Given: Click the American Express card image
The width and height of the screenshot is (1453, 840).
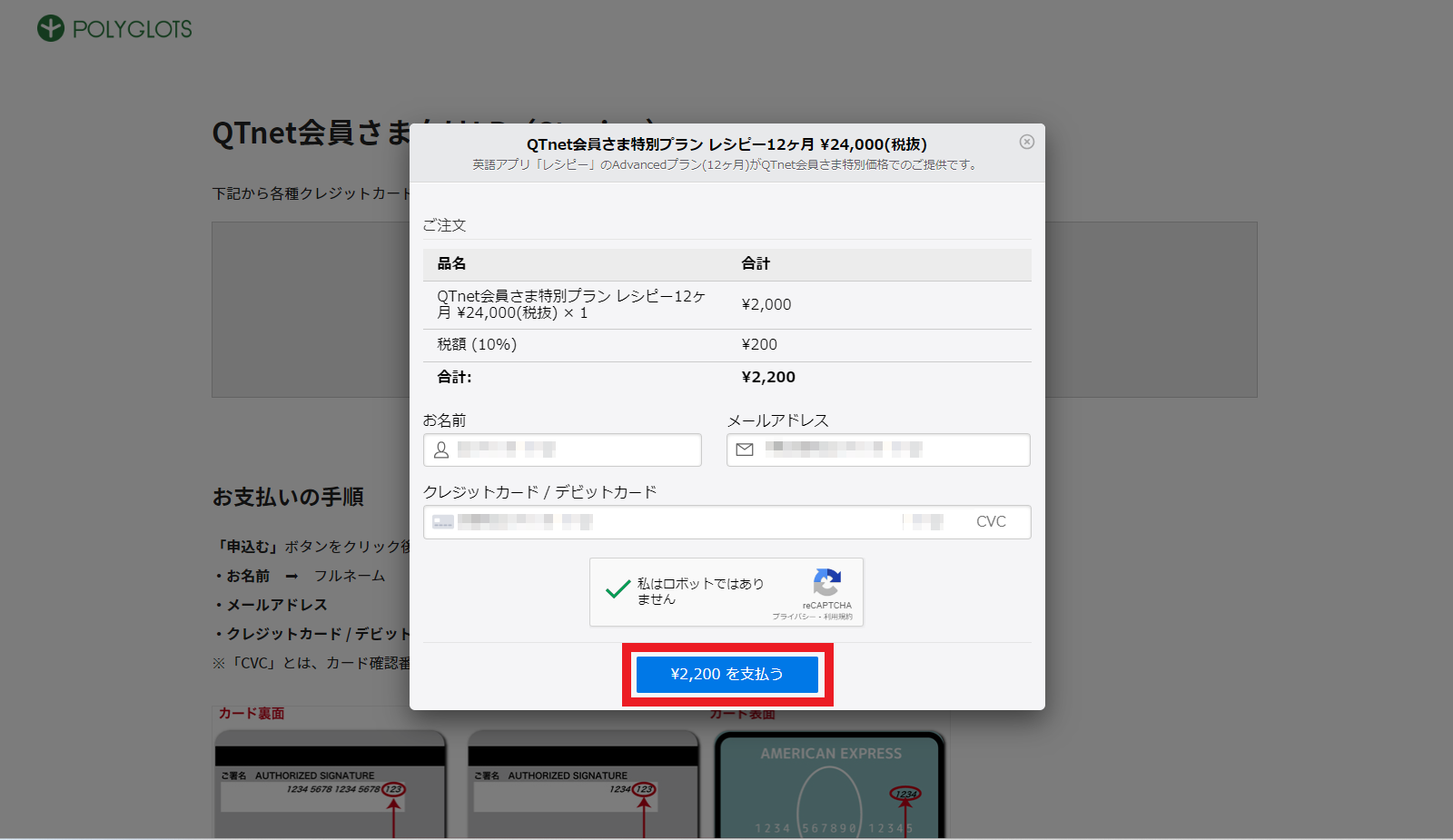Looking at the screenshot, I should point(830,786).
